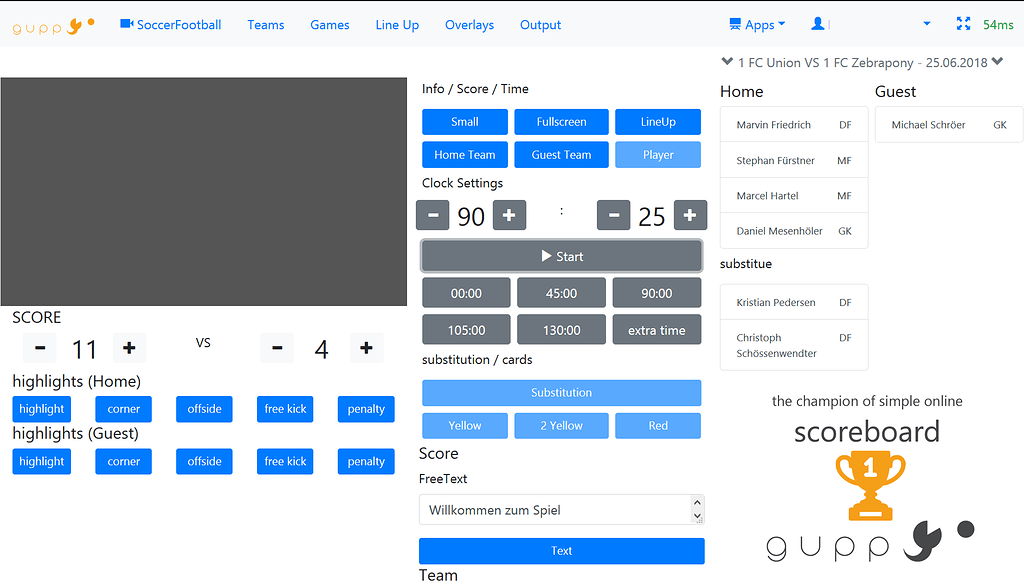The image size is (1024, 585).
Task: Increment the home score with the plus stepper
Action: (x=129, y=348)
